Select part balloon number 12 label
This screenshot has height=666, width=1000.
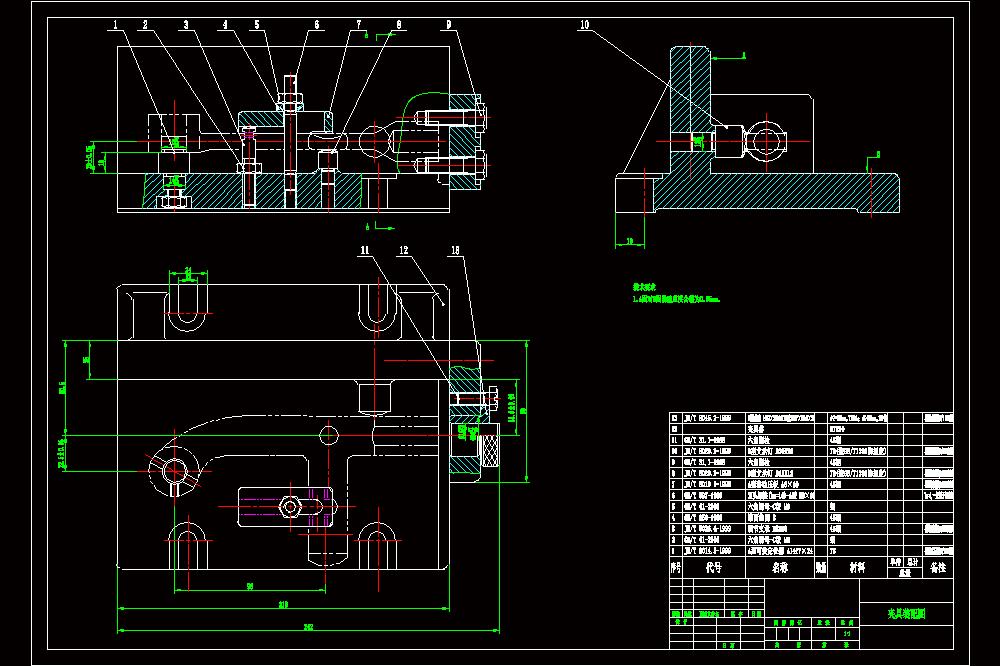coord(404,250)
